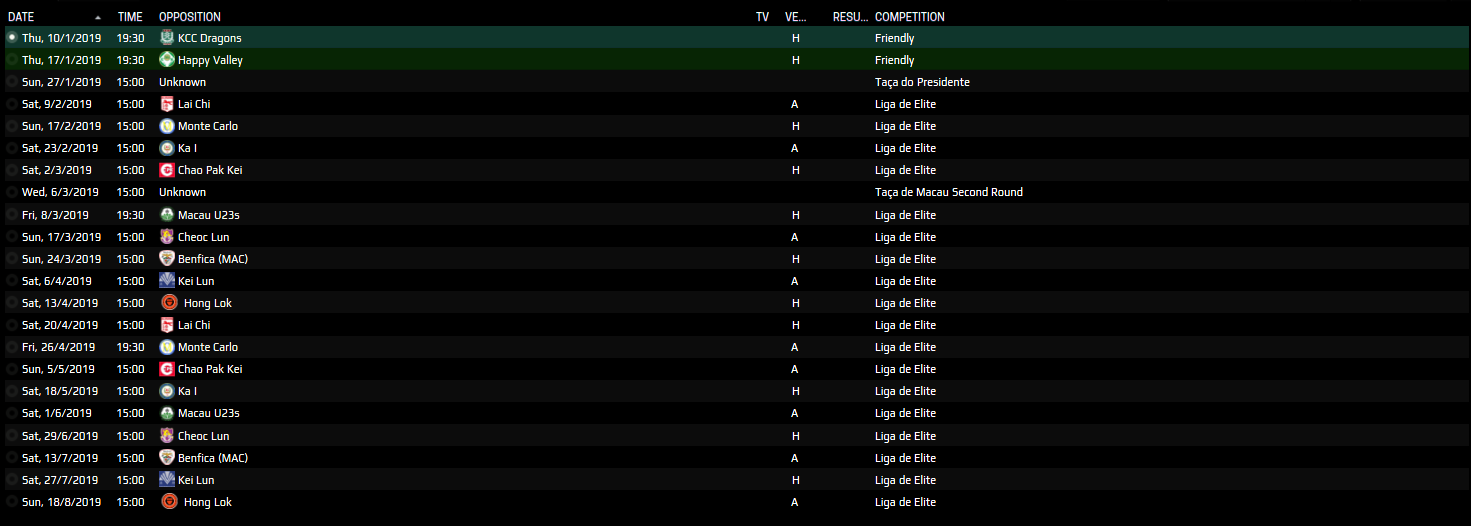This screenshot has width=1471, height=526.
Task: Click Lai Chi badge on 20/4/2019 row
Action: (167, 325)
